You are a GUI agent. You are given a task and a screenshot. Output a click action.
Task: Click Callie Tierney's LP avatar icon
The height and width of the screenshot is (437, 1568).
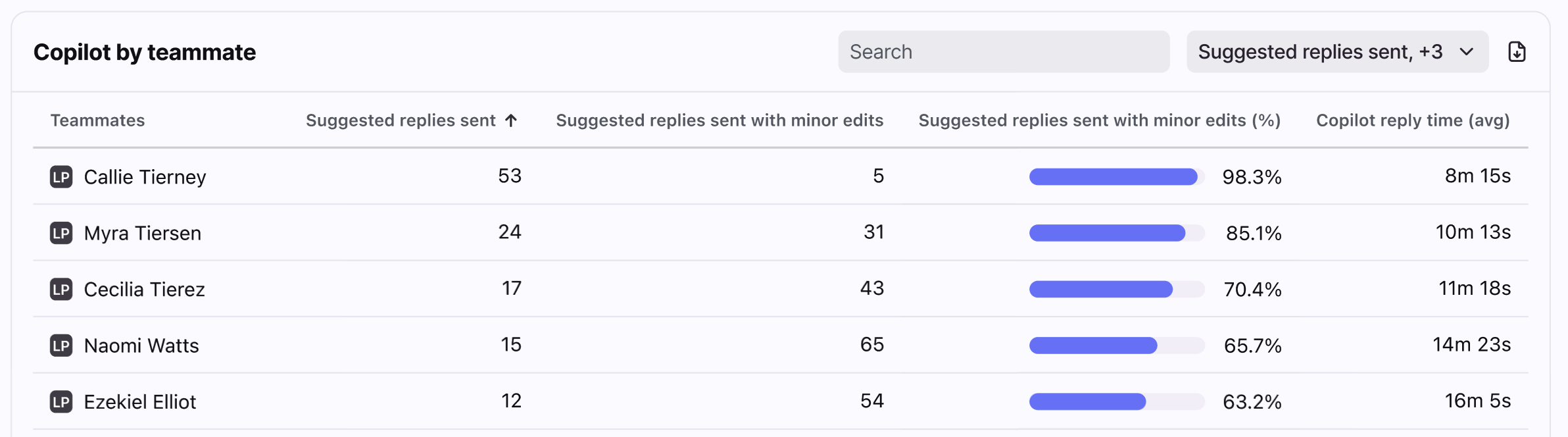pos(61,177)
